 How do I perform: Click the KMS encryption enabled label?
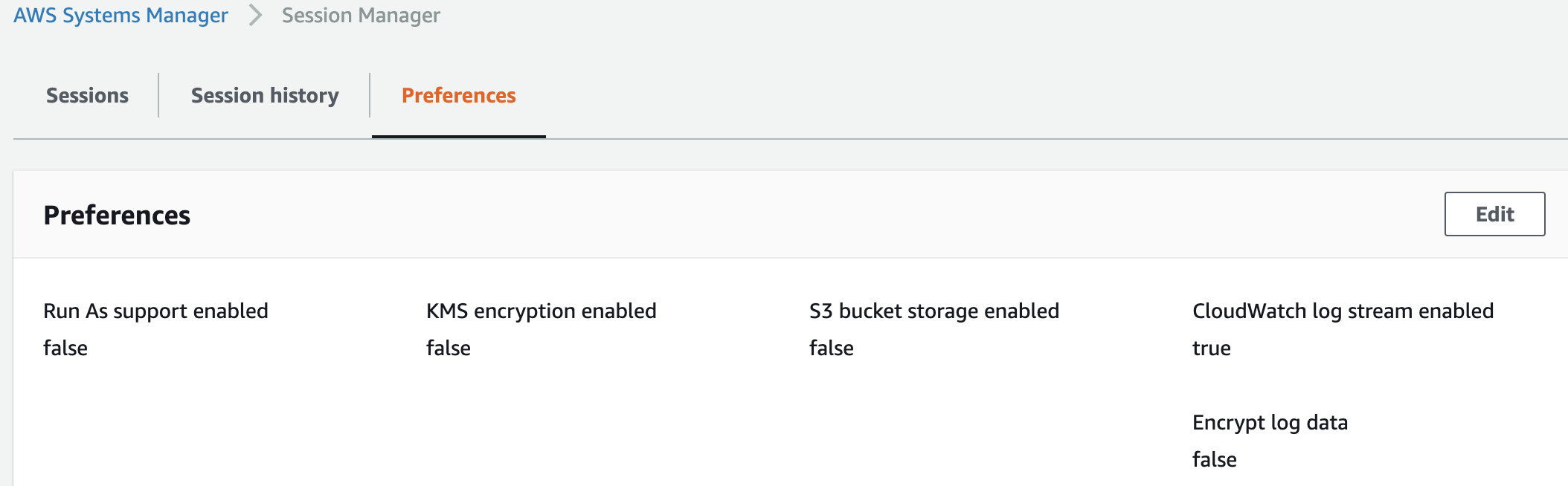click(x=541, y=311)
